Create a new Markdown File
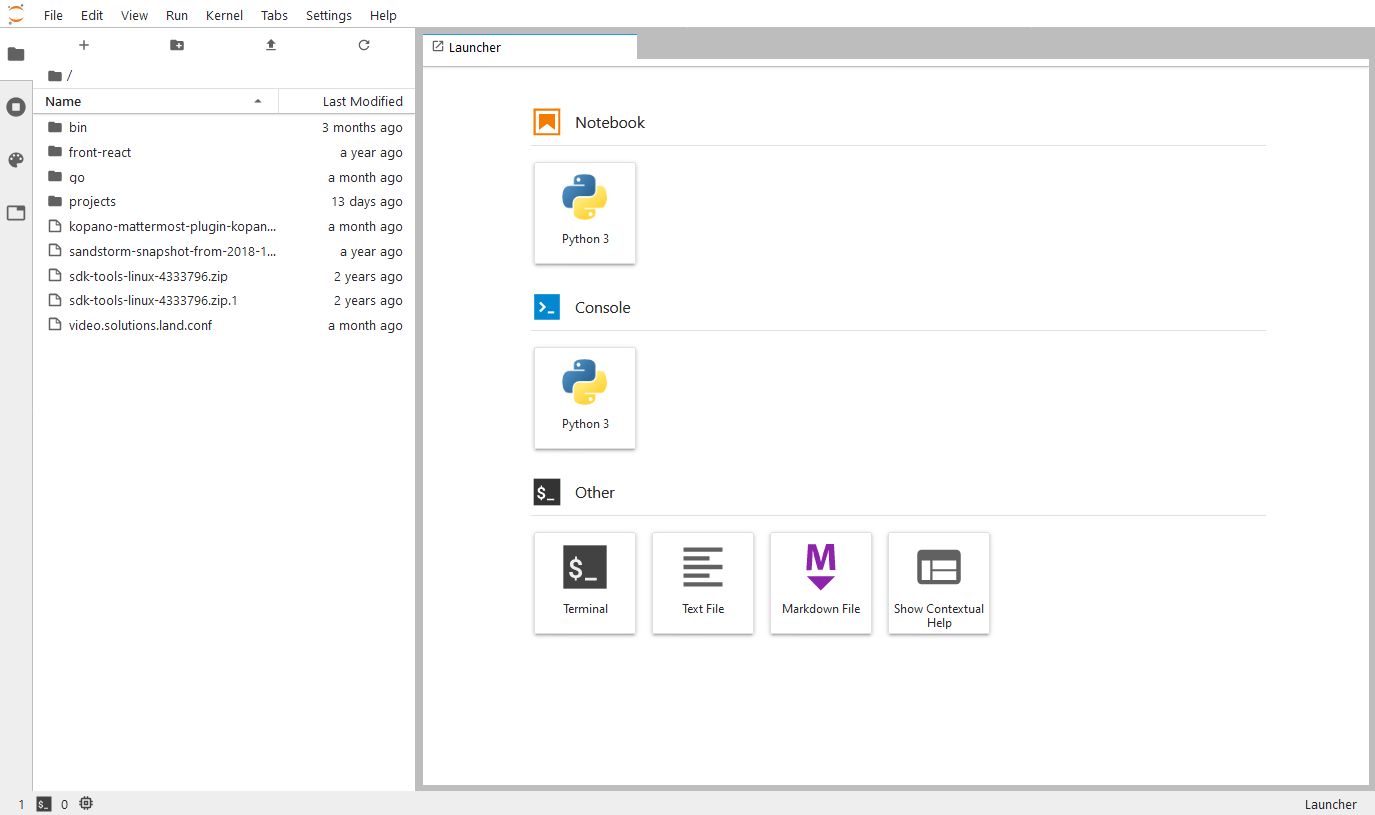This screenshot has height=815, width=1375. (821, 583)
